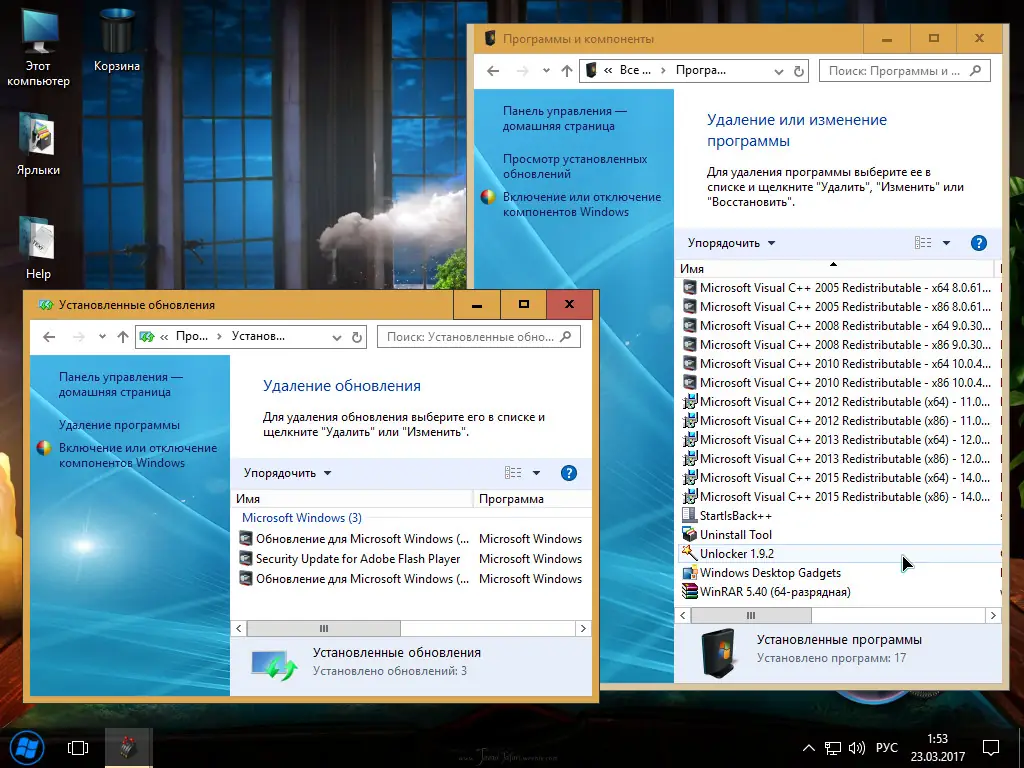The width and height of the screenshot is (1024, 768).
Task: Select Visual C++ 2005 Redistributable x64 entry
Action: [840, 287]
